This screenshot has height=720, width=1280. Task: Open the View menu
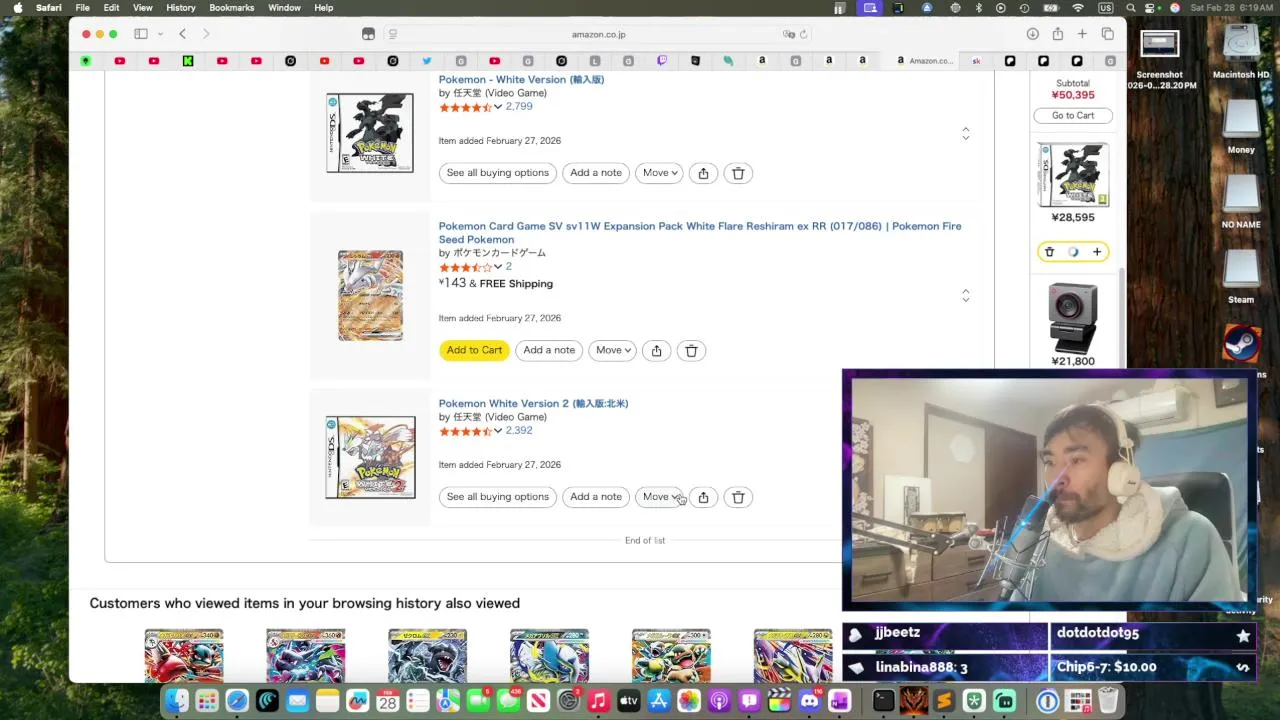point(143,8)
